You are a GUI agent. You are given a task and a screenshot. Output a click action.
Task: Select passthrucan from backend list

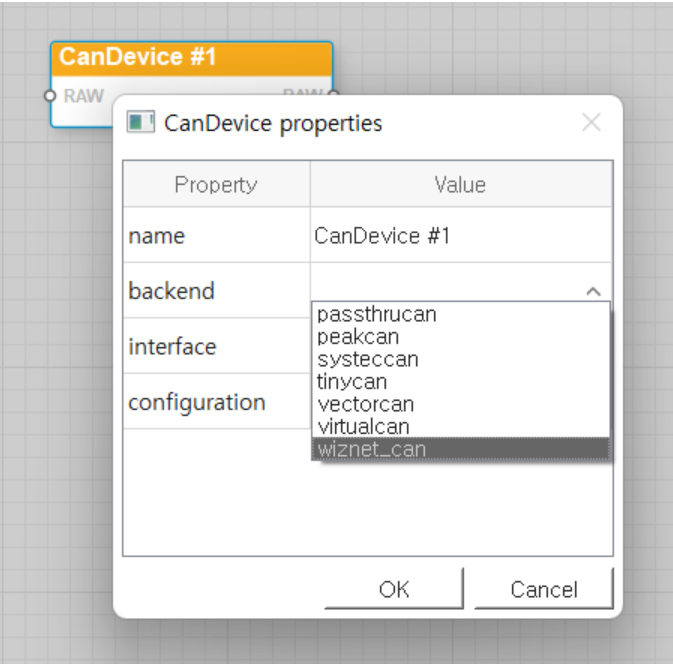pyautogui.click(x=376, y=314)
